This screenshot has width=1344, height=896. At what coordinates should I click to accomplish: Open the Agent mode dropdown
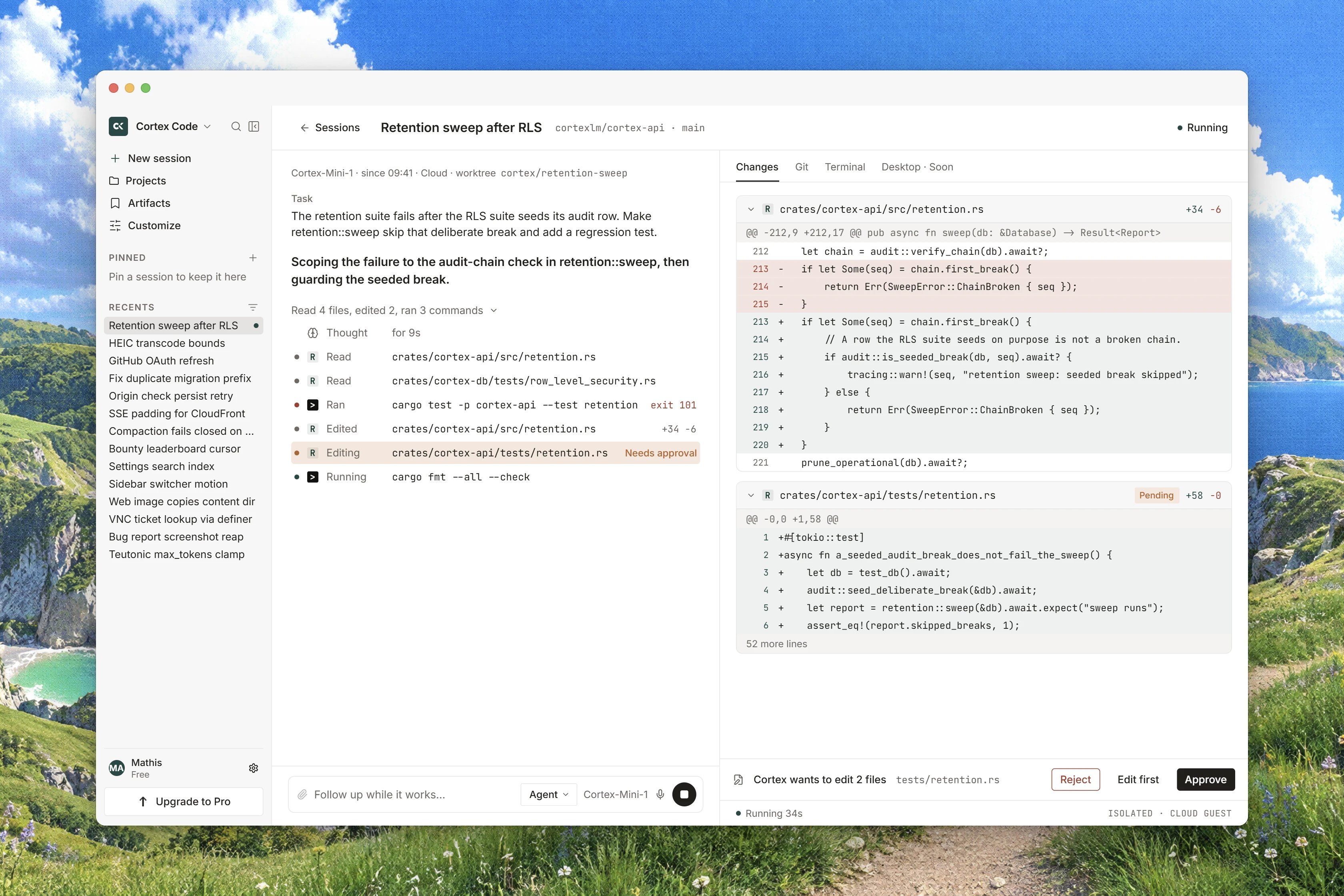point(548,794)
